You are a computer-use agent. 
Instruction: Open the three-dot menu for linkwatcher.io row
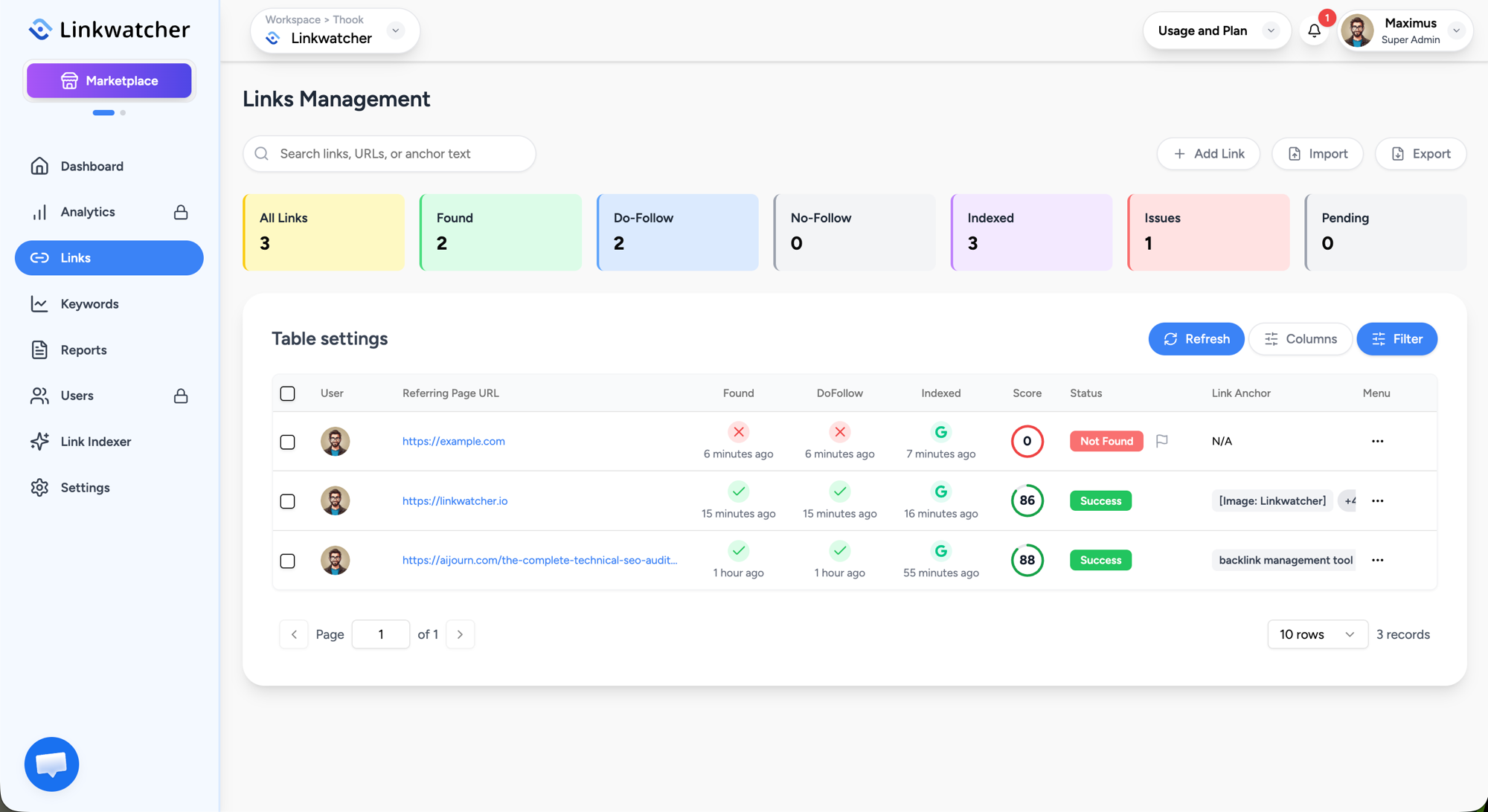pos(1377,500)
